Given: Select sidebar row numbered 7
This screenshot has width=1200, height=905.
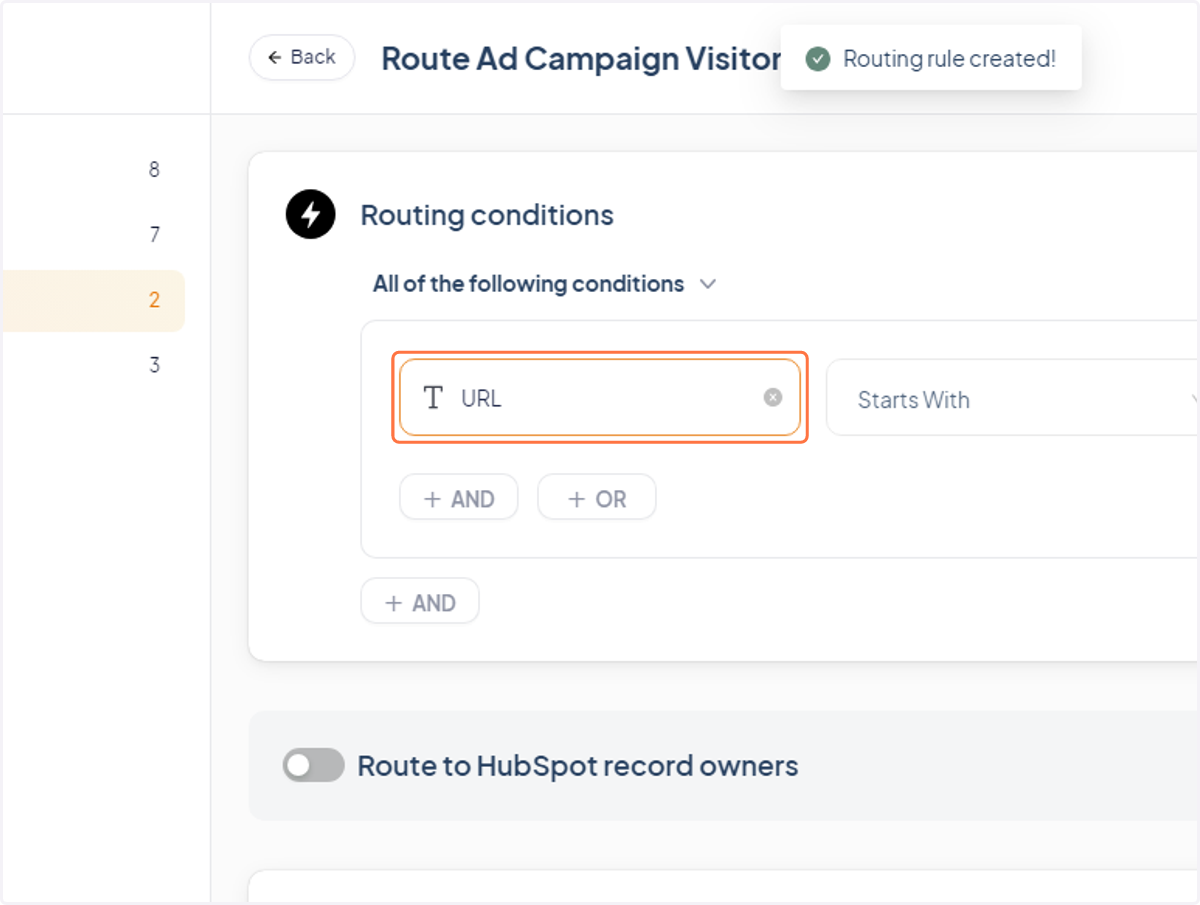Looking at the screenshot, I should point(93,235).
